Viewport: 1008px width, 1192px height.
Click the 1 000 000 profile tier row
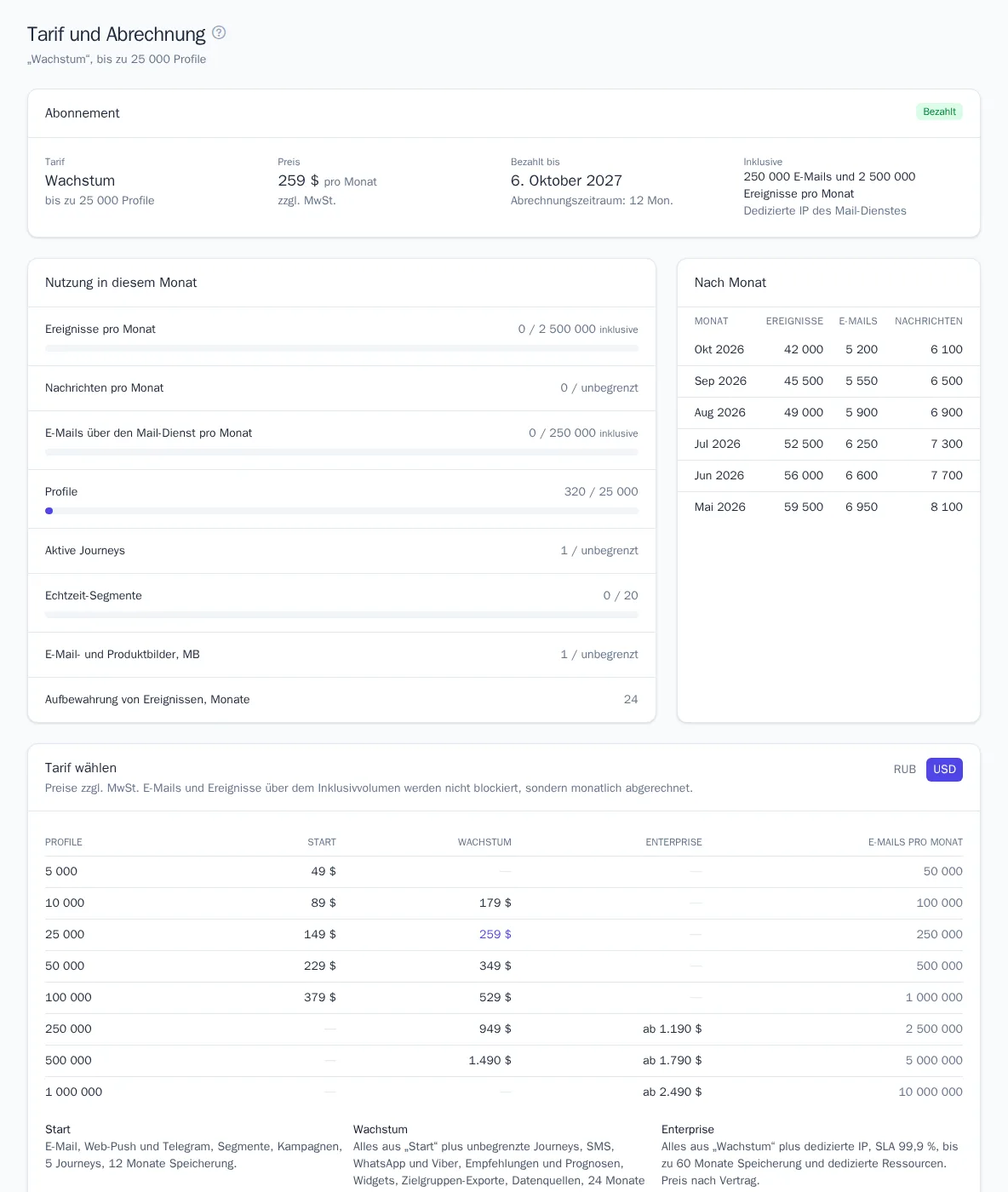(x=504, y=1092)
